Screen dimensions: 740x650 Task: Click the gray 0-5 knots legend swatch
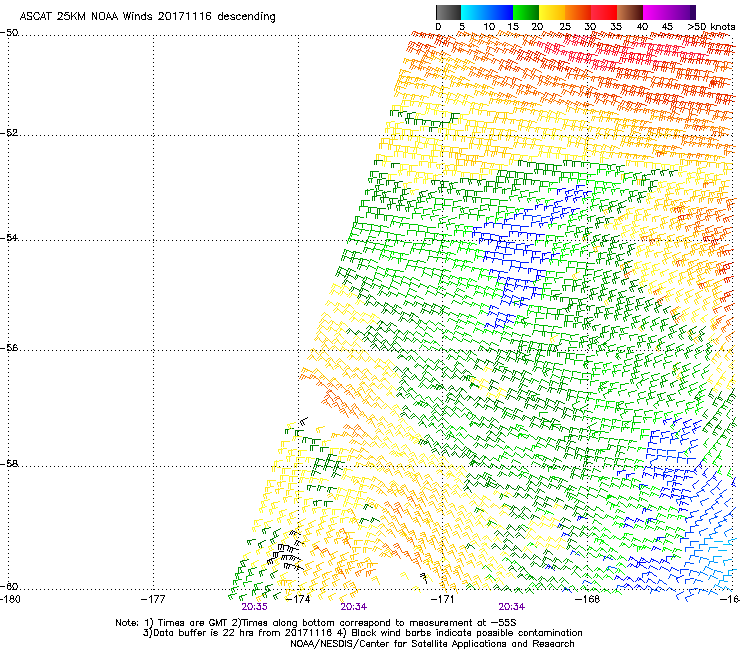click(448, 12)
